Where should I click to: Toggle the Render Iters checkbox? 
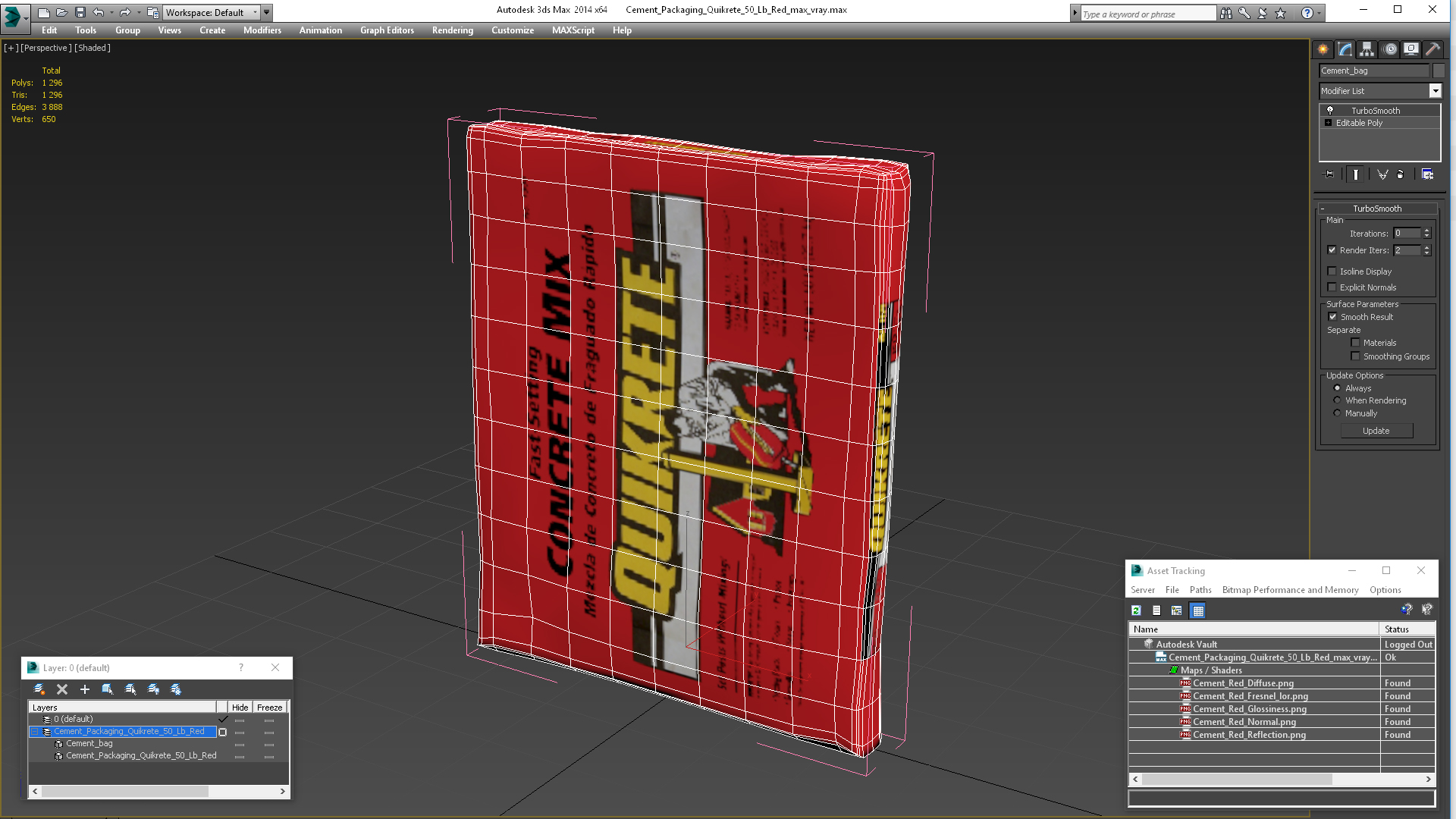(x=1332, y=250)
